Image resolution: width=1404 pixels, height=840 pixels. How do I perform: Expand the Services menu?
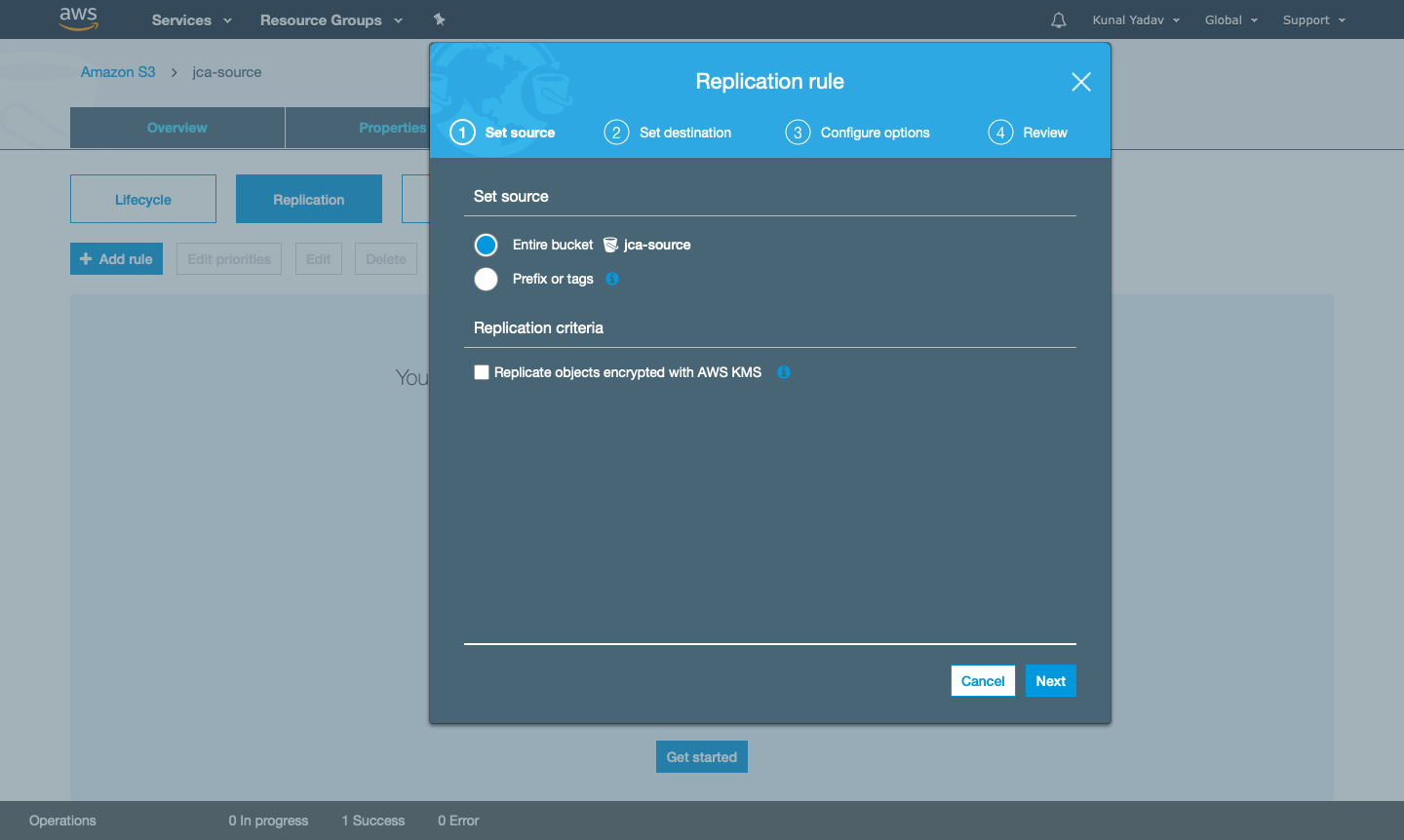[x=192, y=19]
